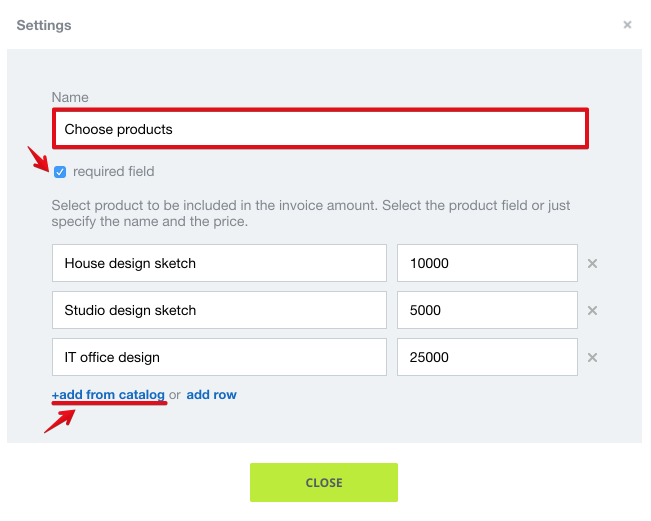Focus the 5000 price field

tap(487, 310)
